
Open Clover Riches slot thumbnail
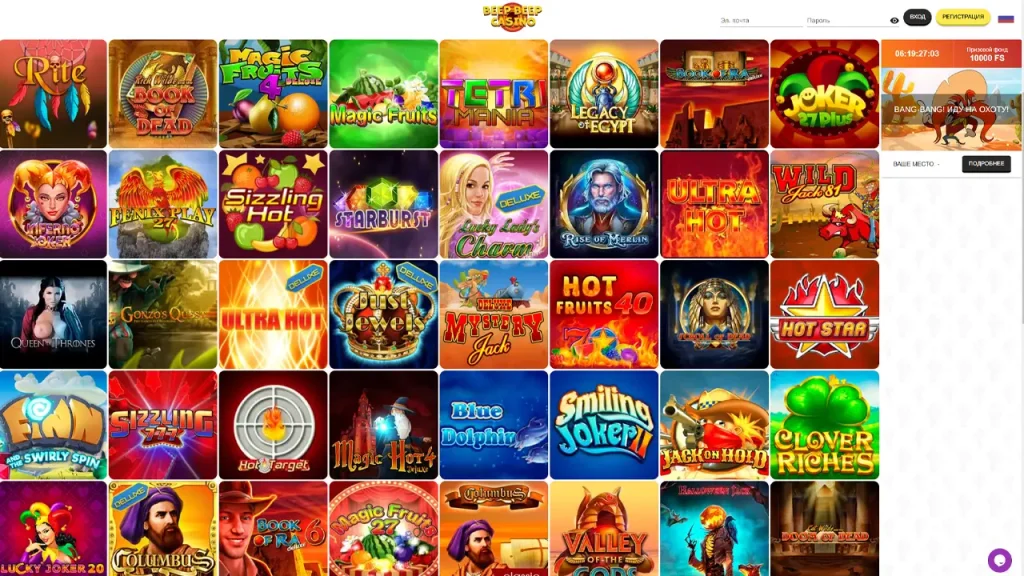pyautogui.click(x=824, y=425)
